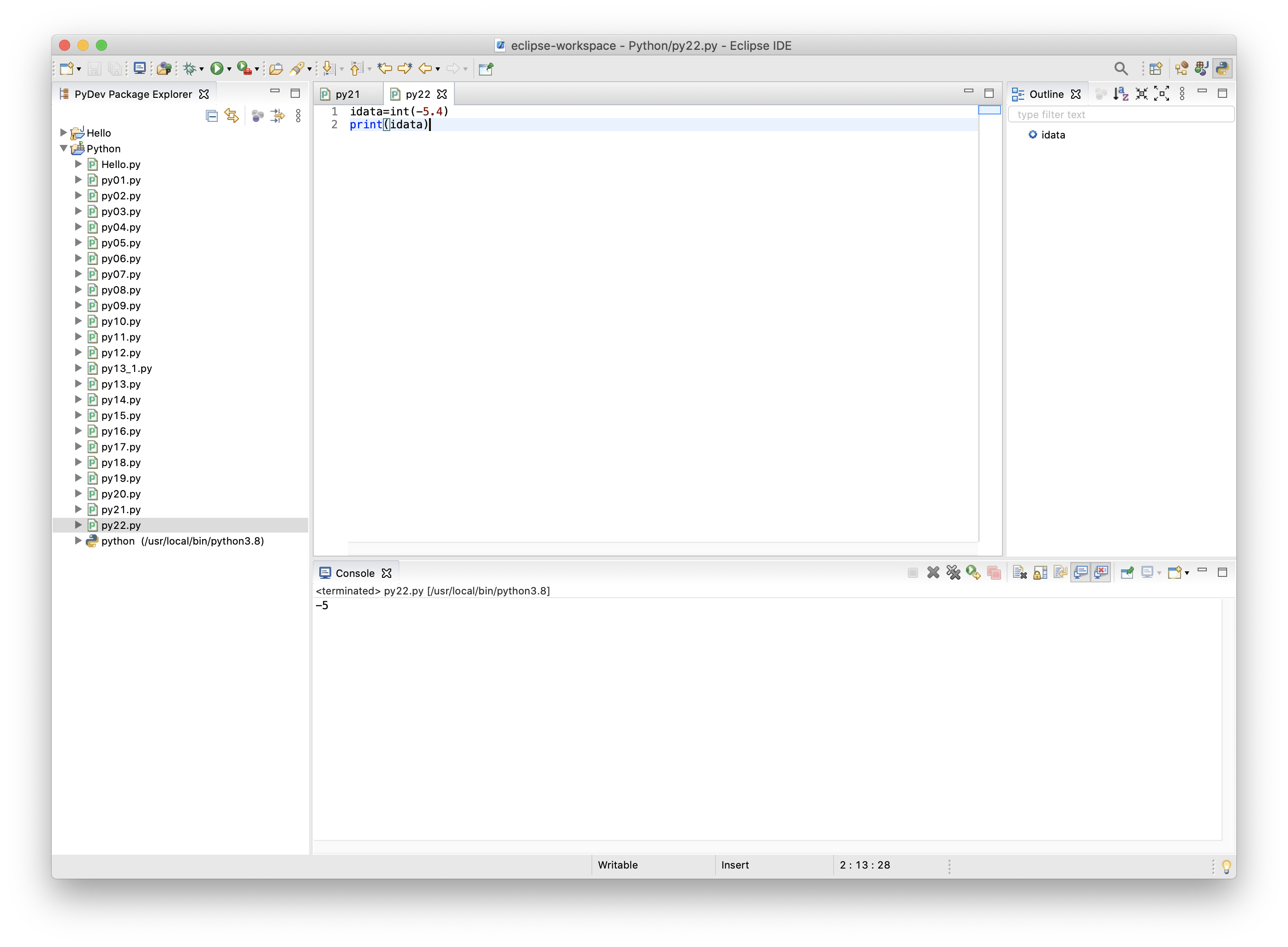Toggle Show Console on Standard Error

pos(1101,573)
